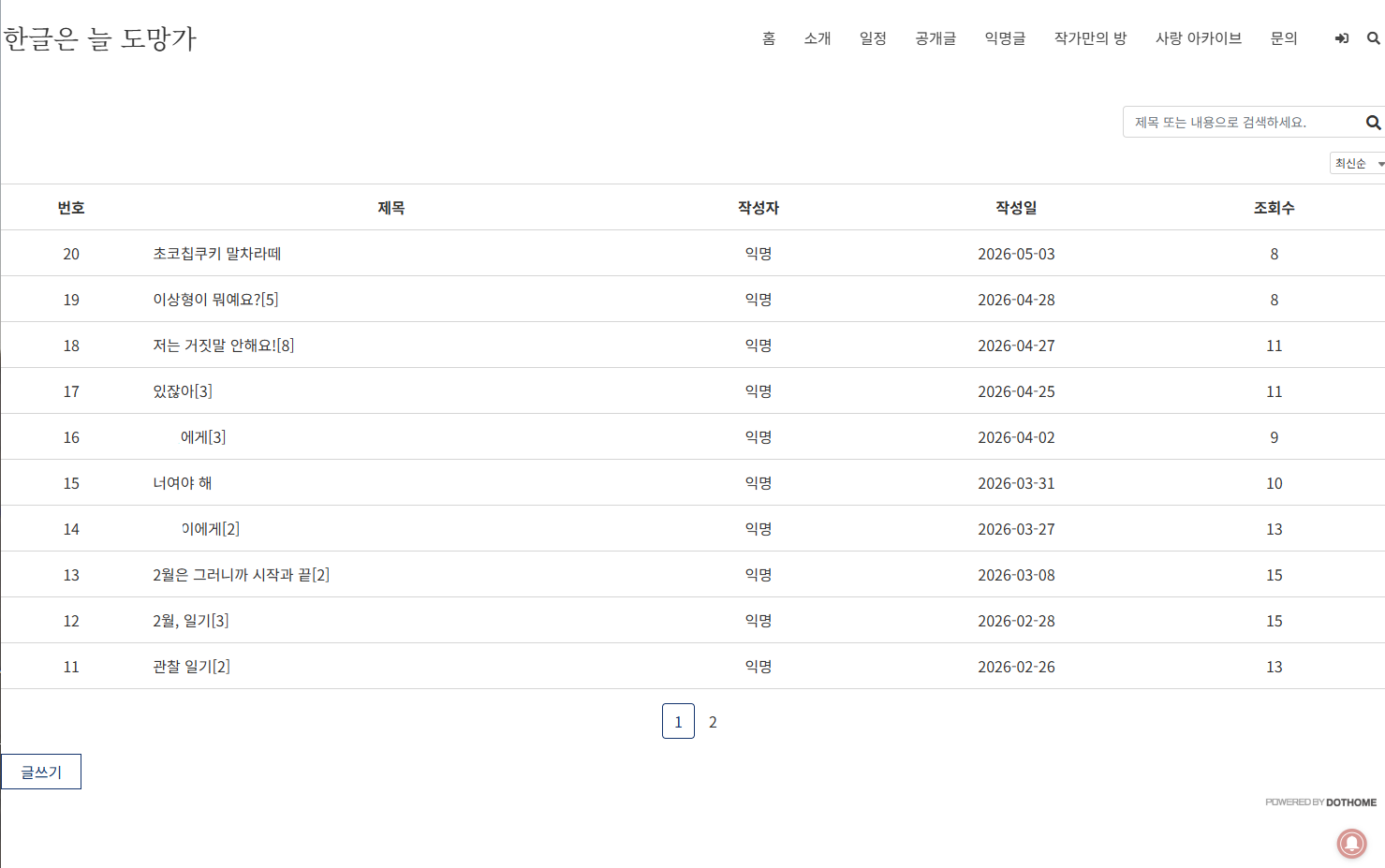Click view count 9 in row 16
Image resolution: width=1385 pixels, height=868 pixels.
[1274, 437]
